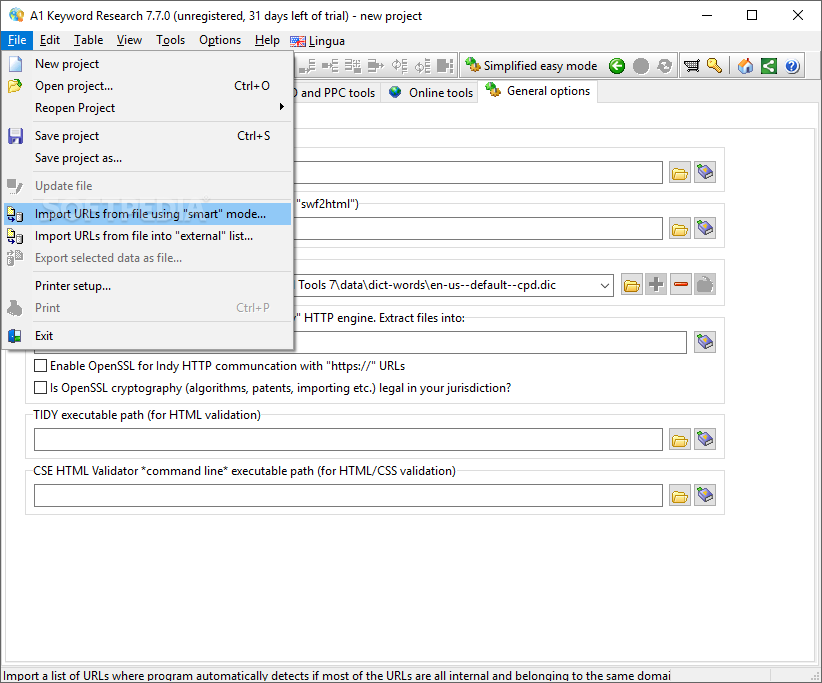Screen dimensions: 822x683
Task: Click first path input field at top
Action: pyautogui.click(x=478, y=172)
